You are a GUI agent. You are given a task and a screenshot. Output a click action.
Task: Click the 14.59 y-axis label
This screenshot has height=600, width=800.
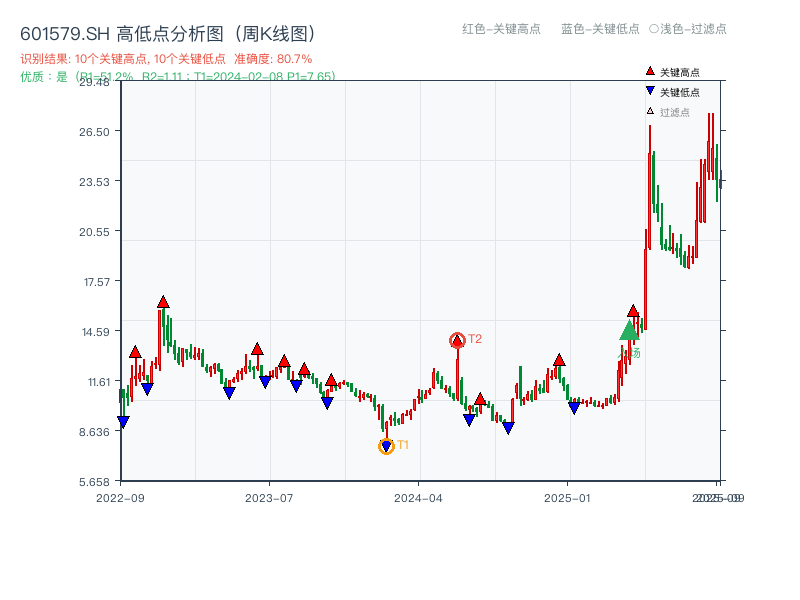(x=96, y=332)
